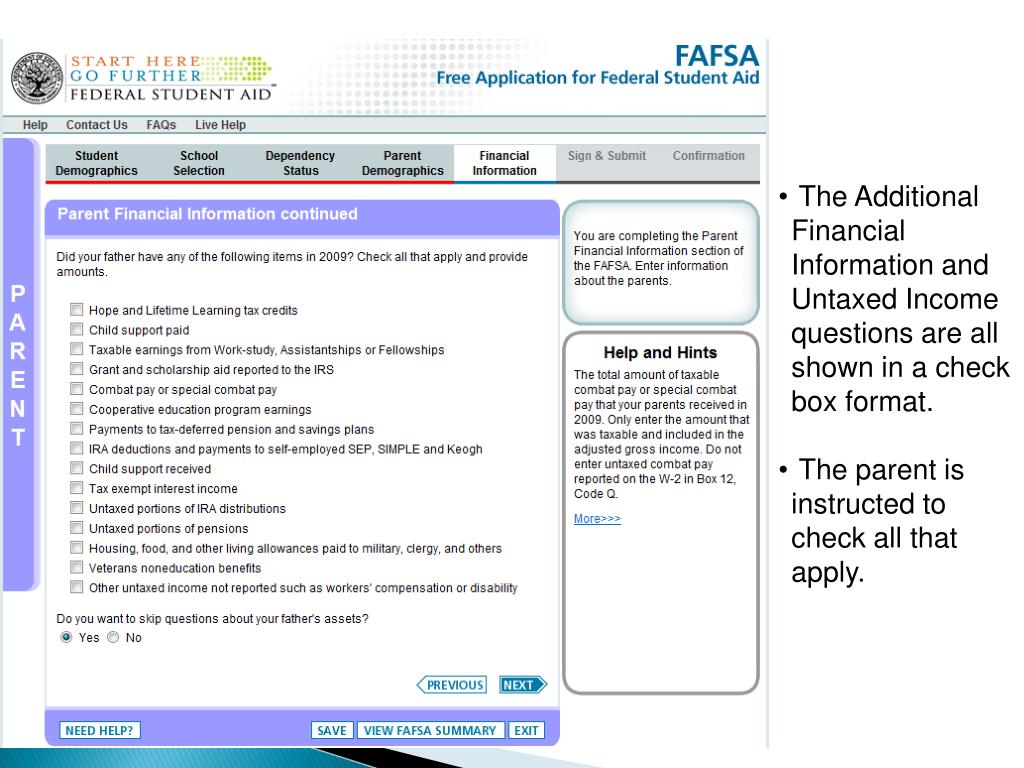The width and height of the screenshot is (1024, 768).
Task: Open the FAQs menu item
Action: pos(161,125)
